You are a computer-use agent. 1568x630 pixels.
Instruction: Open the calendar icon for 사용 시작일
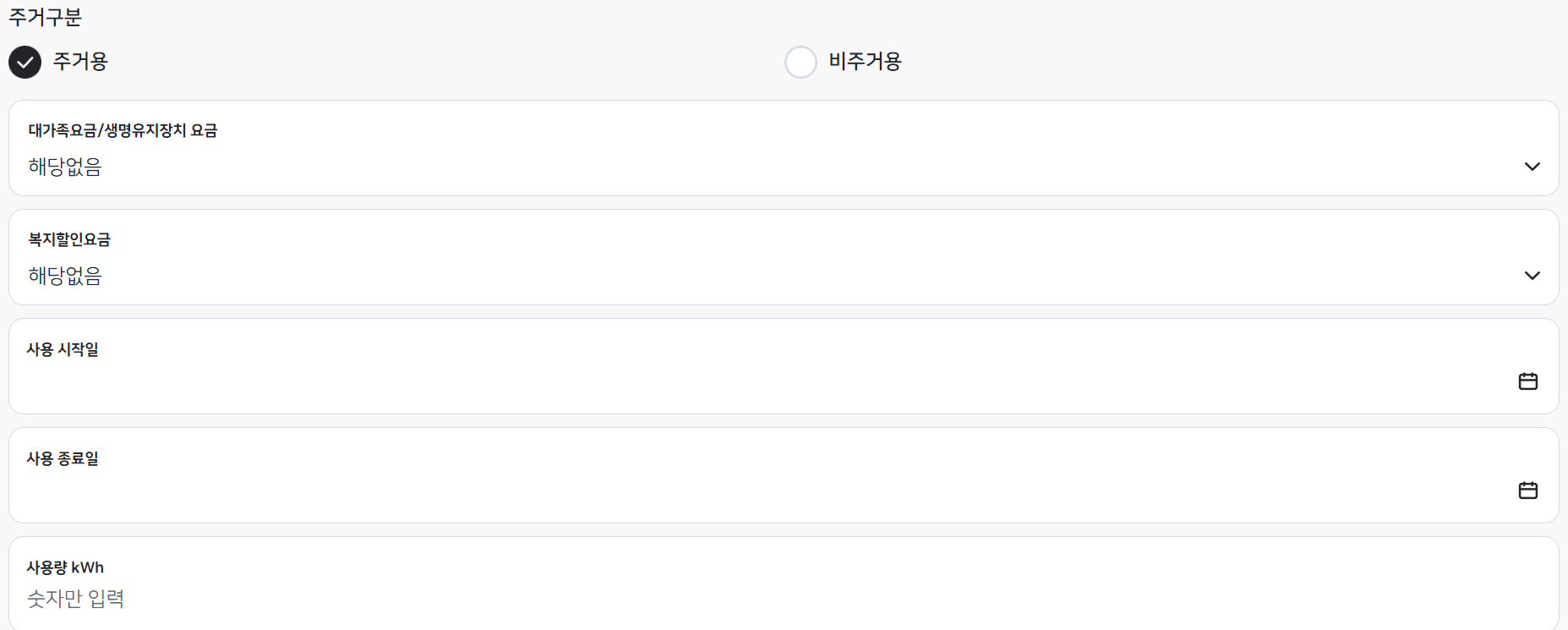[1529, 381]
